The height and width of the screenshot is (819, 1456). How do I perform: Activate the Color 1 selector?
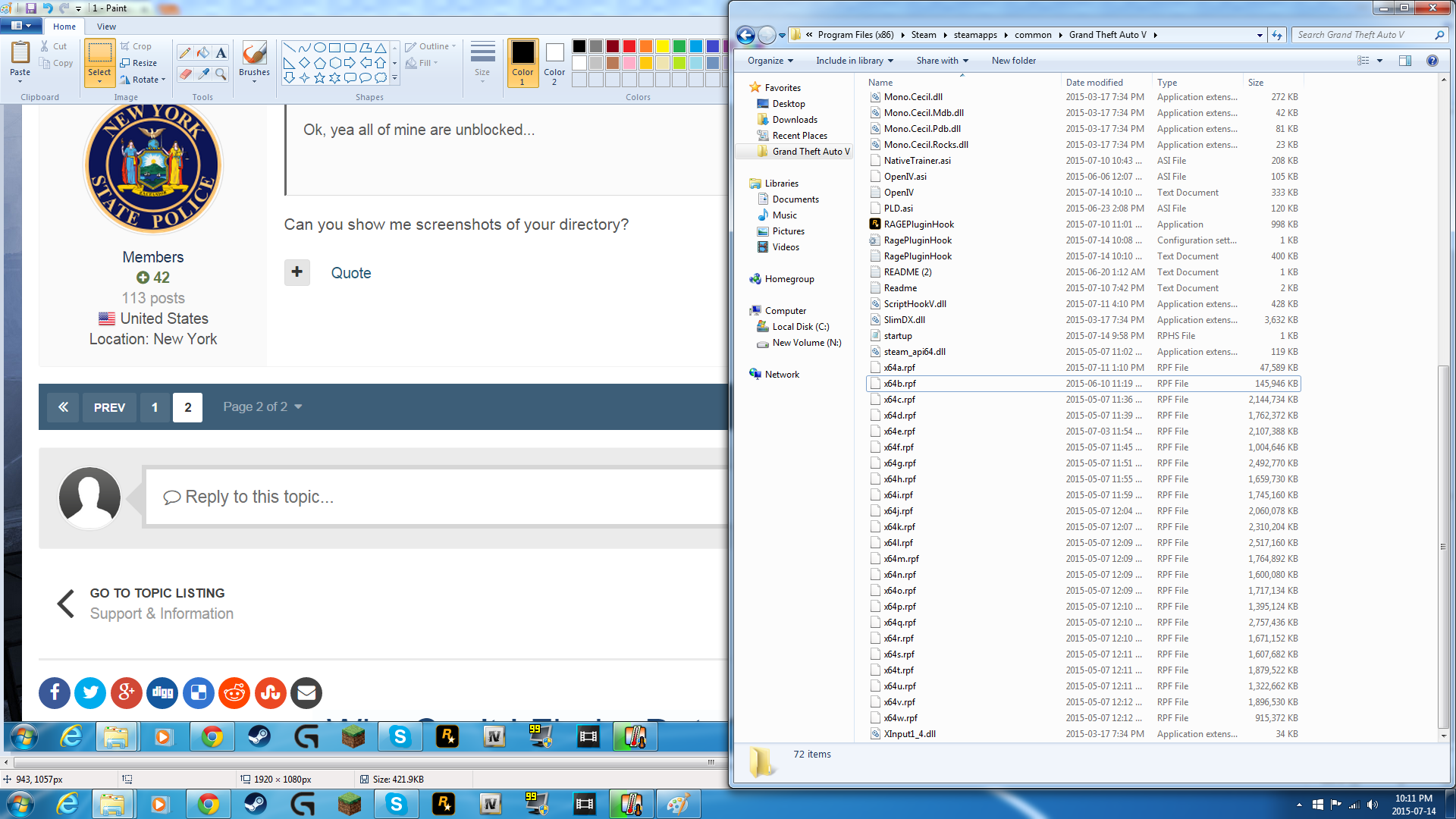[x=522, y=62]
